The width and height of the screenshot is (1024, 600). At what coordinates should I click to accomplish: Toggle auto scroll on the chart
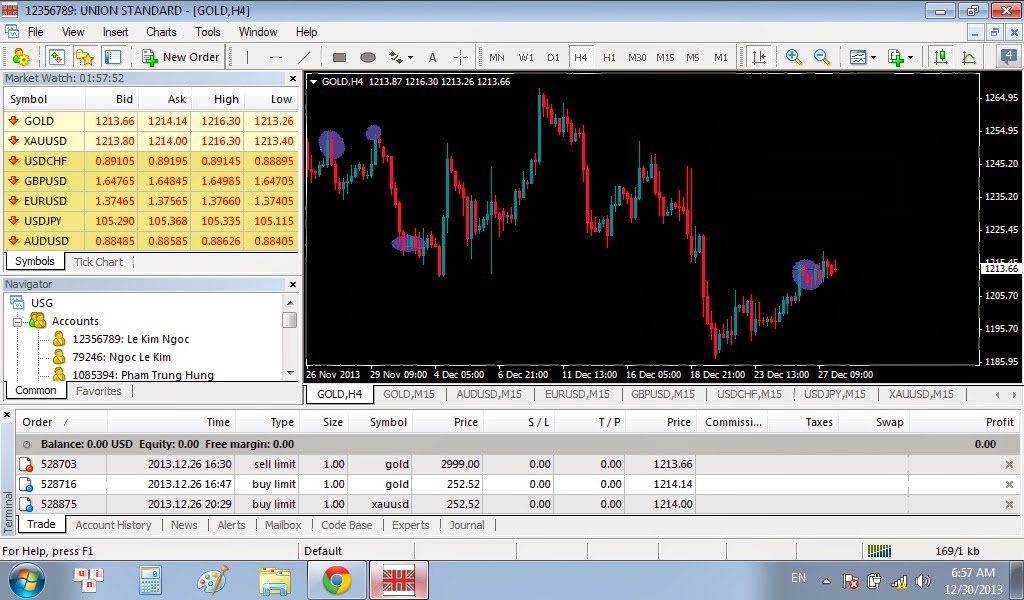(x=757, y=57)
